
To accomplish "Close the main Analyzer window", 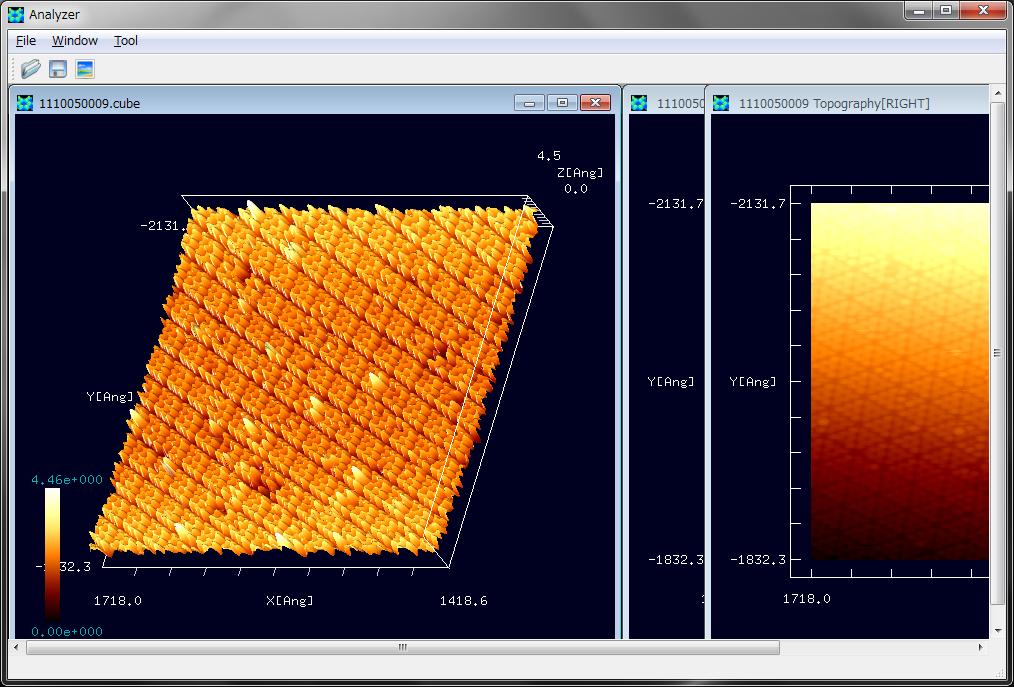I will click(984, 11).
